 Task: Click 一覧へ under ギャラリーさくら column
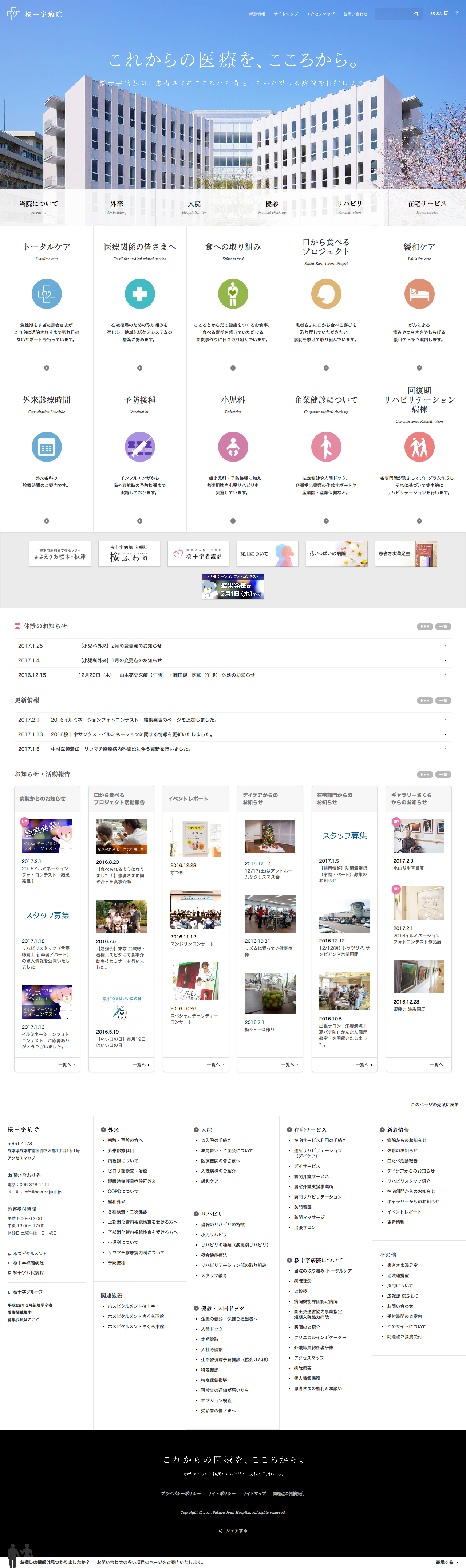coord(439,1065)
